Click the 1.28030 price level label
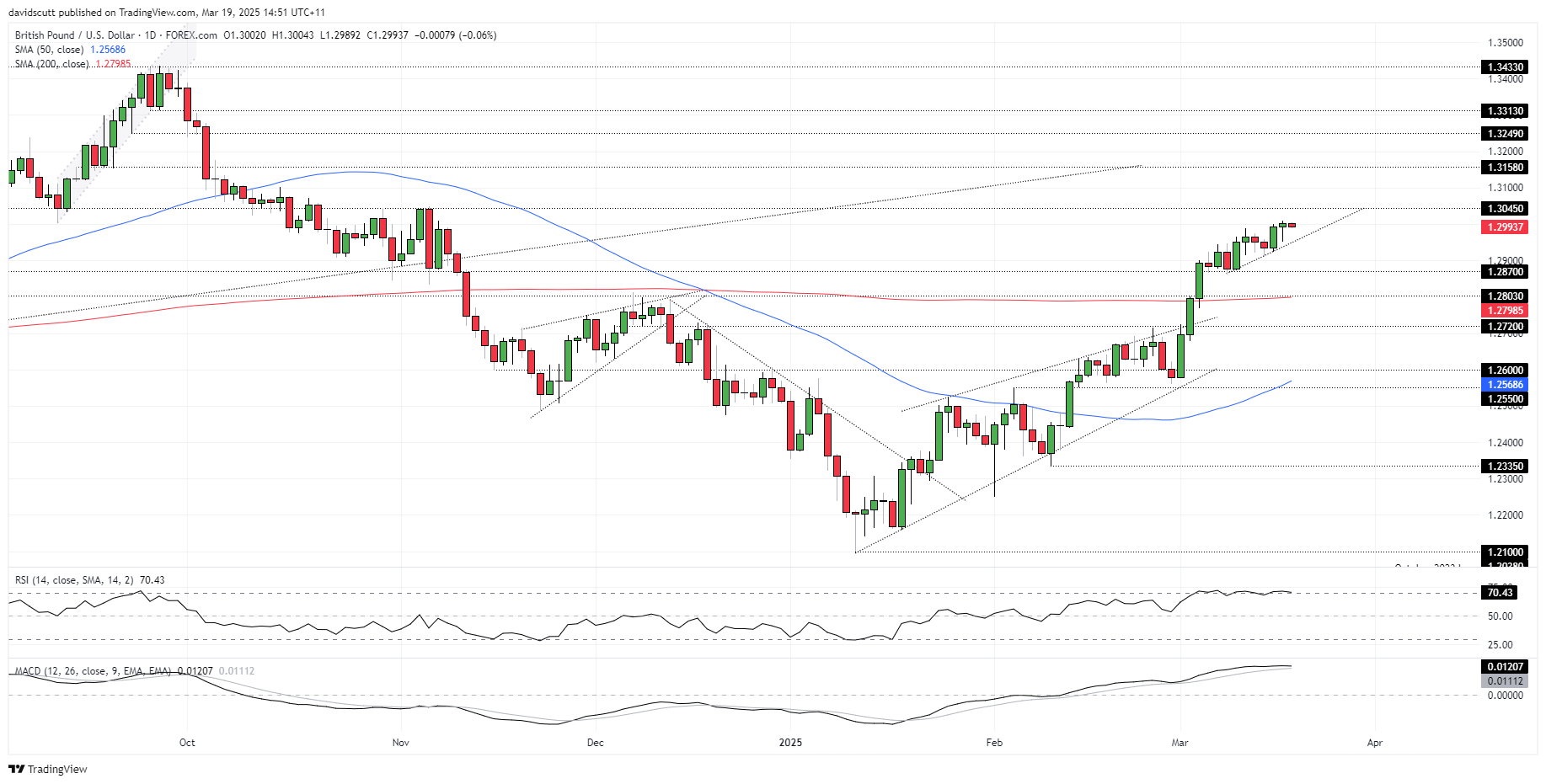The image size is (1546, 784). (x=1505, y=296)
